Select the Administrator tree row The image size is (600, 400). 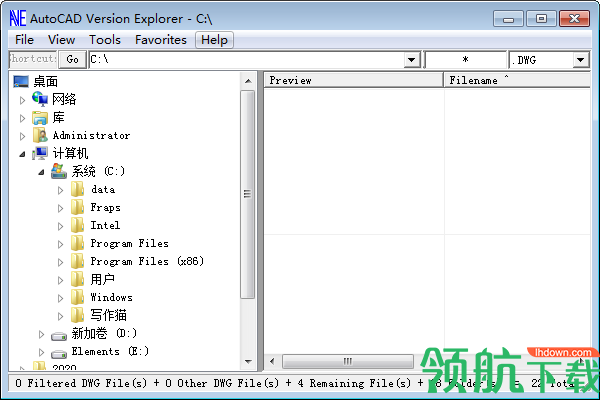91,135
